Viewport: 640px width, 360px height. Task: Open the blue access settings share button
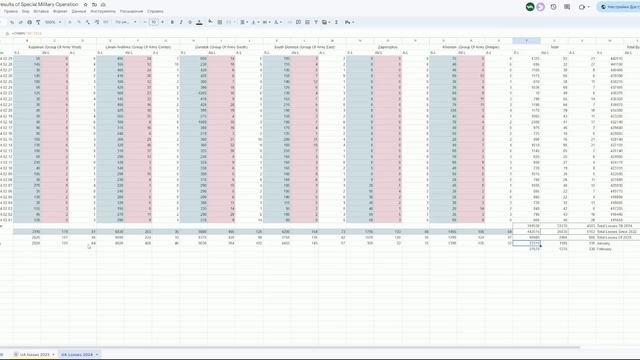619,7
